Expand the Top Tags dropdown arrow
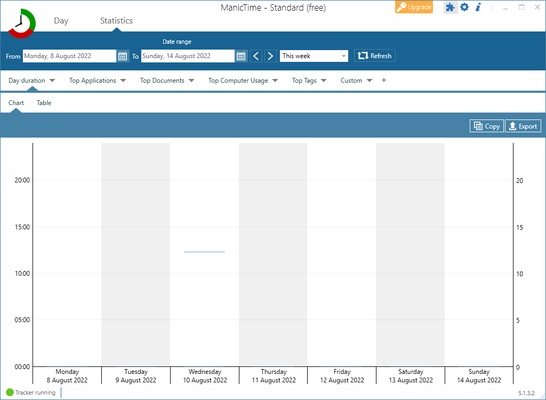Screen dimensions: 546x400 323,80
